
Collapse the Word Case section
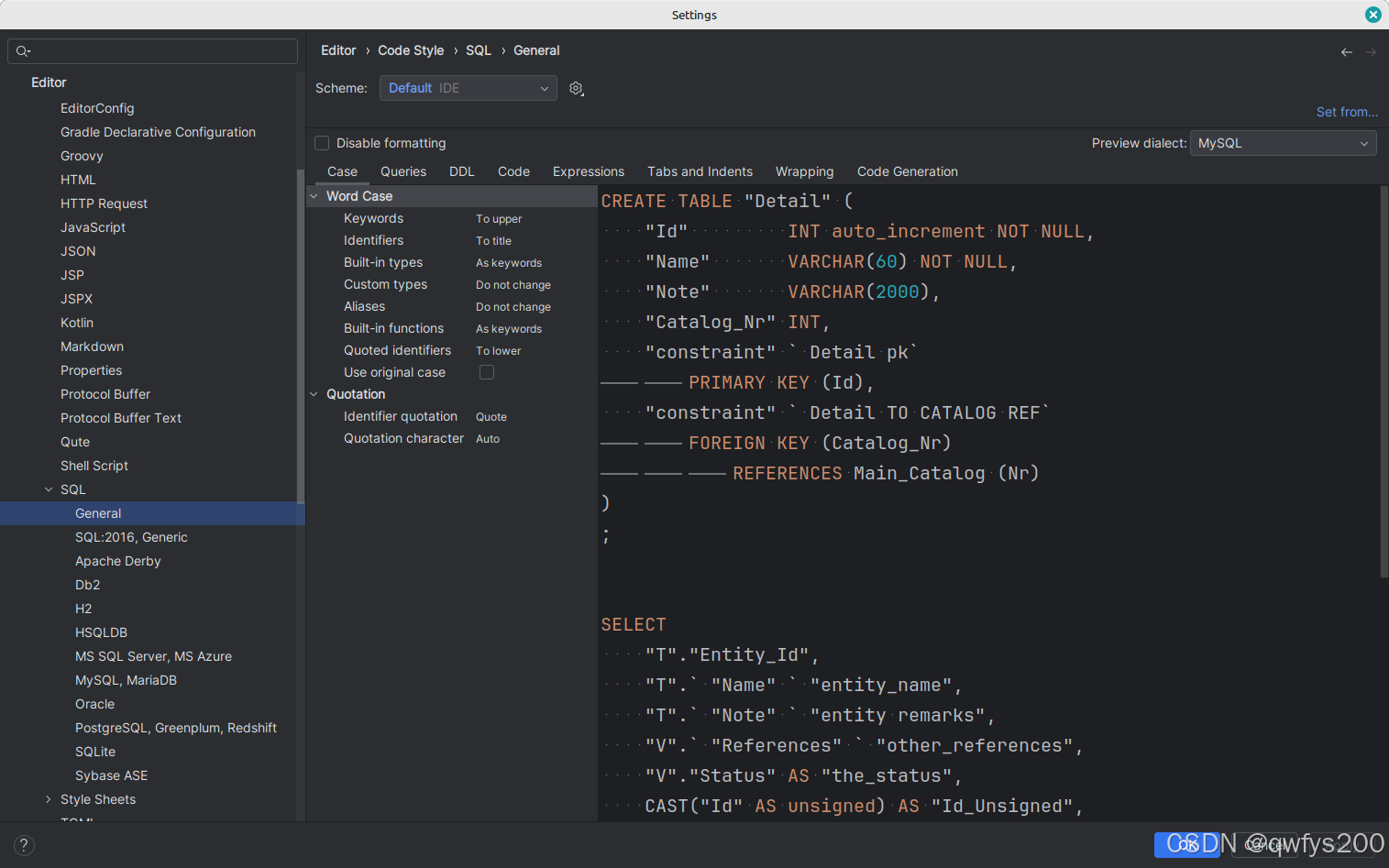click(314, 196)
